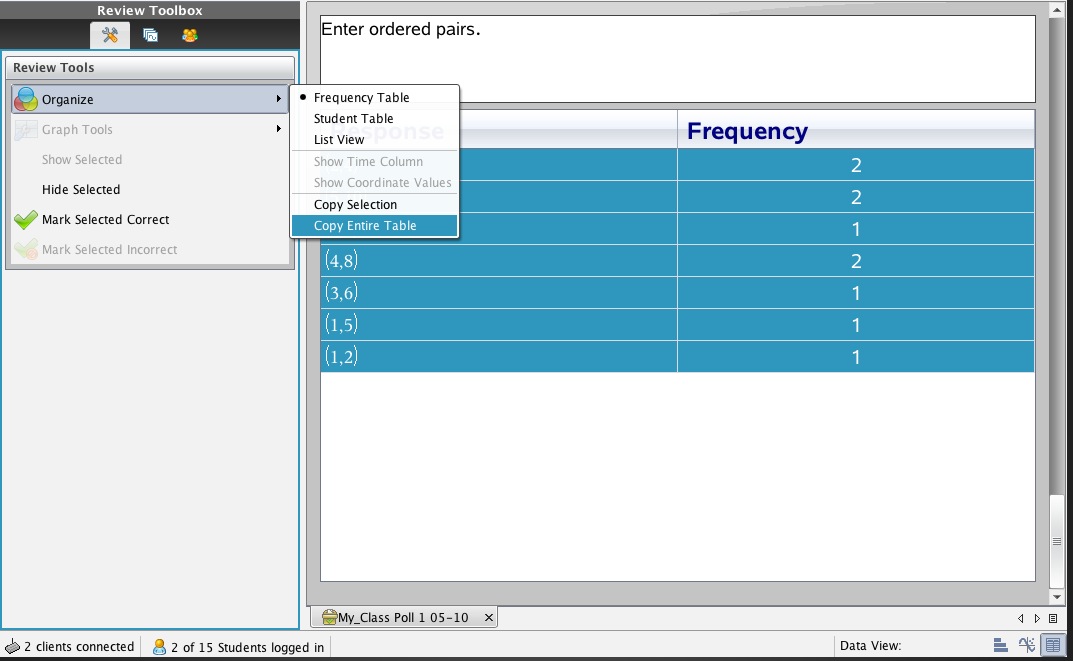Switch Data View to bar chart

pos(1000,646)
